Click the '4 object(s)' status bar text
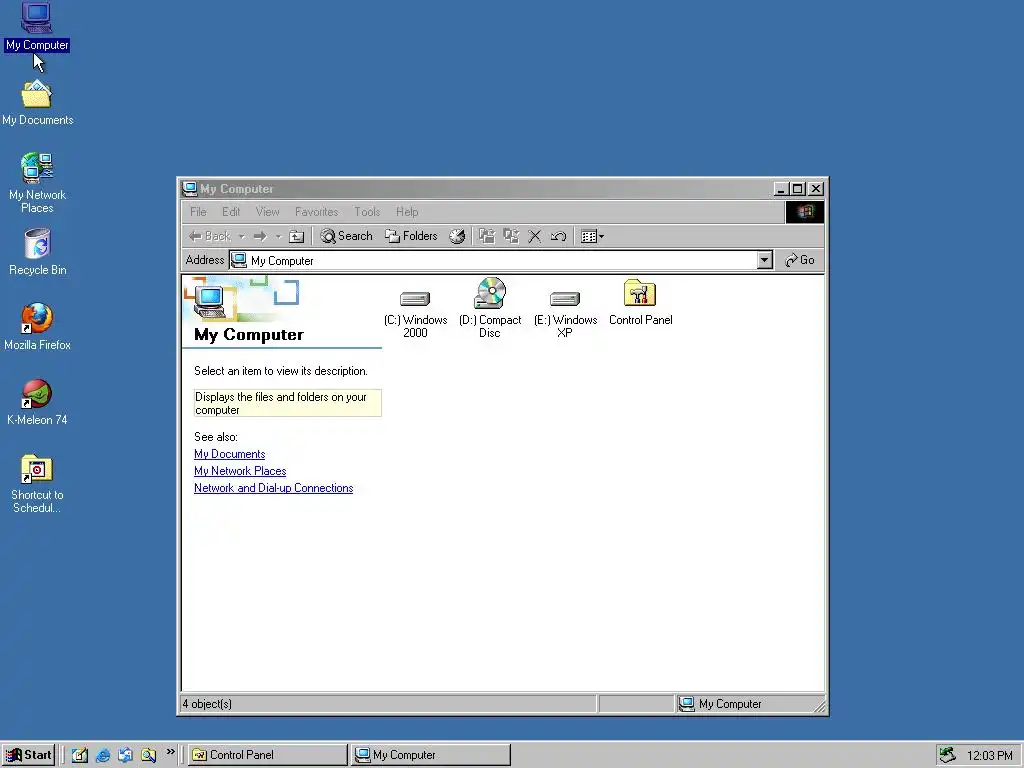 click(207, 704)
